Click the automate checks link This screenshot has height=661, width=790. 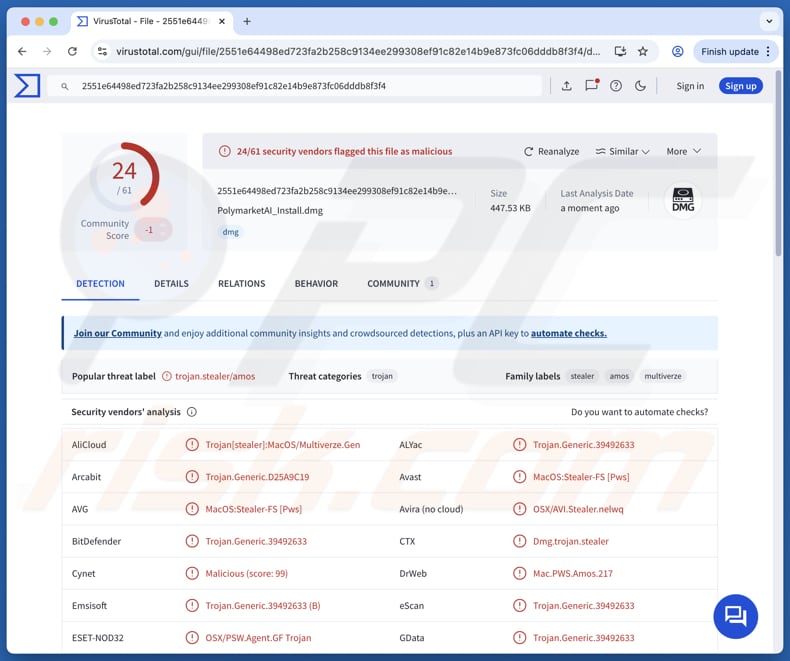pos(568,333)
